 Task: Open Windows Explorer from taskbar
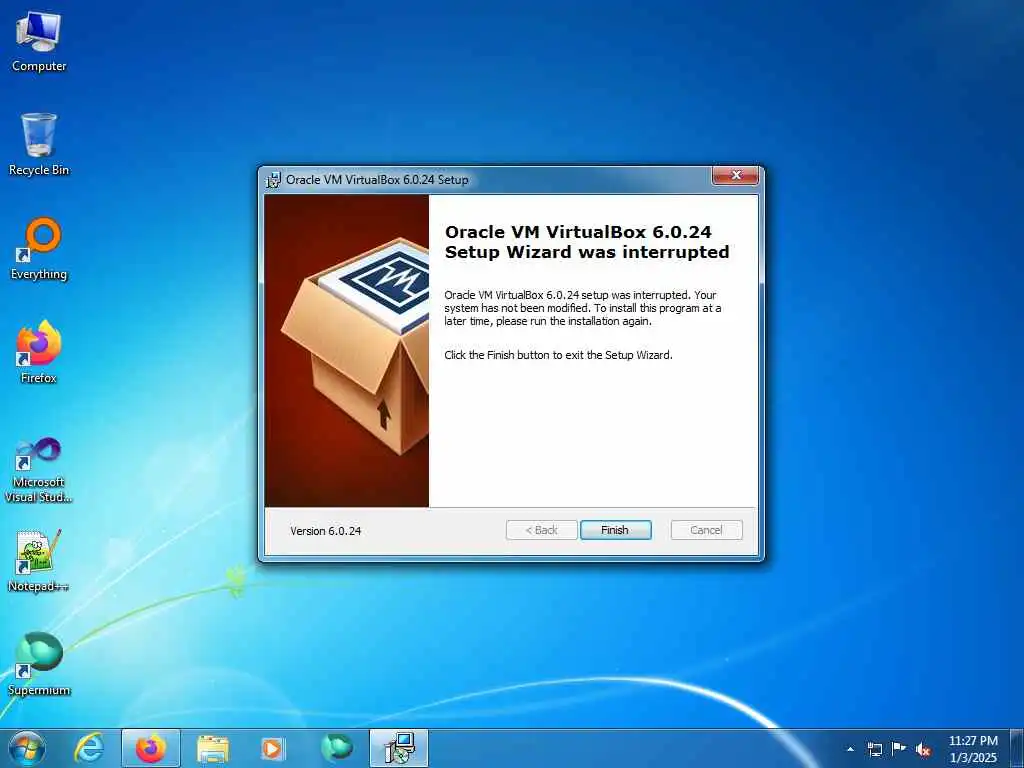click(212, 748)
